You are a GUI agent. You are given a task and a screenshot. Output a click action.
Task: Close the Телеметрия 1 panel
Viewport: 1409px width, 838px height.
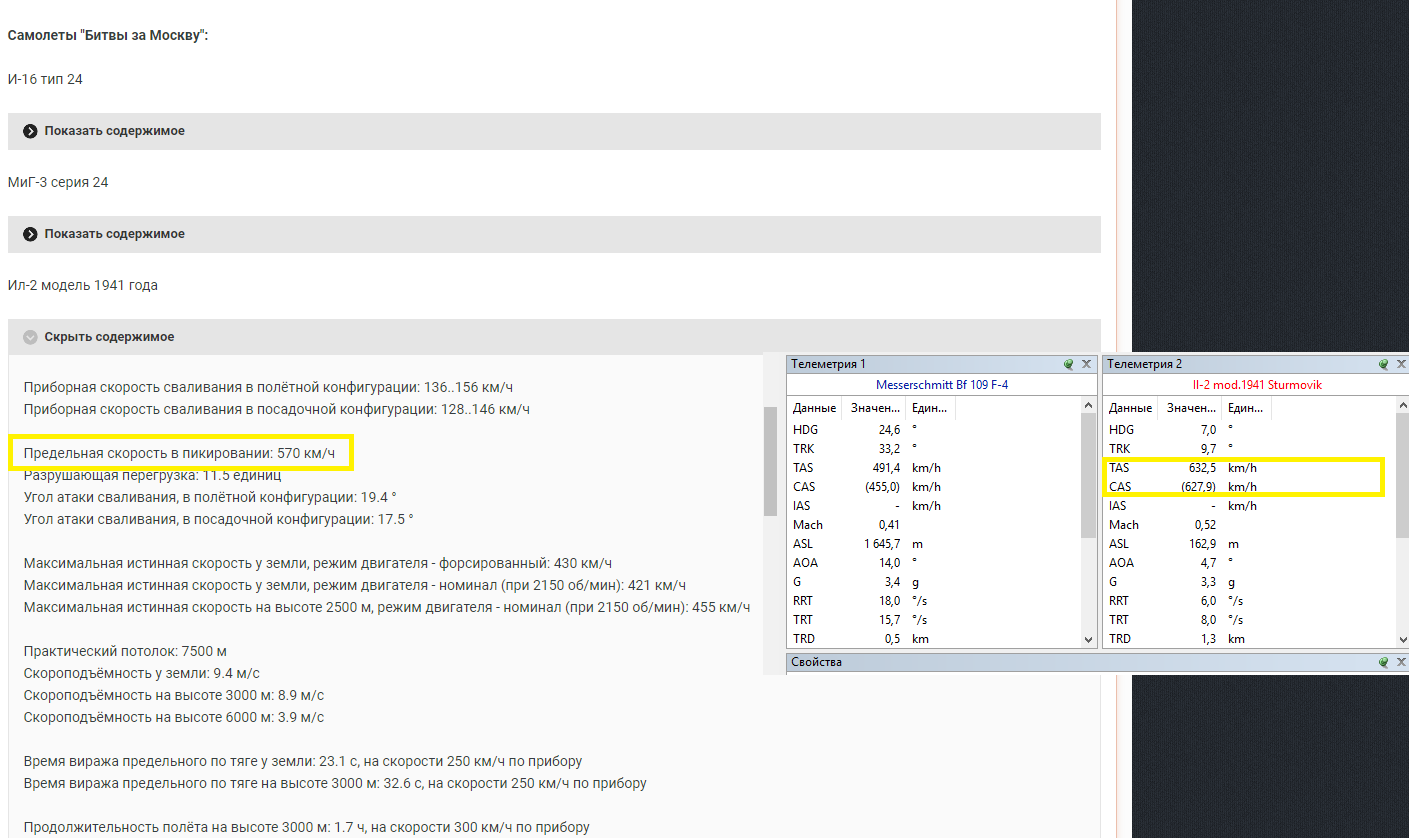pos(1087,364)
